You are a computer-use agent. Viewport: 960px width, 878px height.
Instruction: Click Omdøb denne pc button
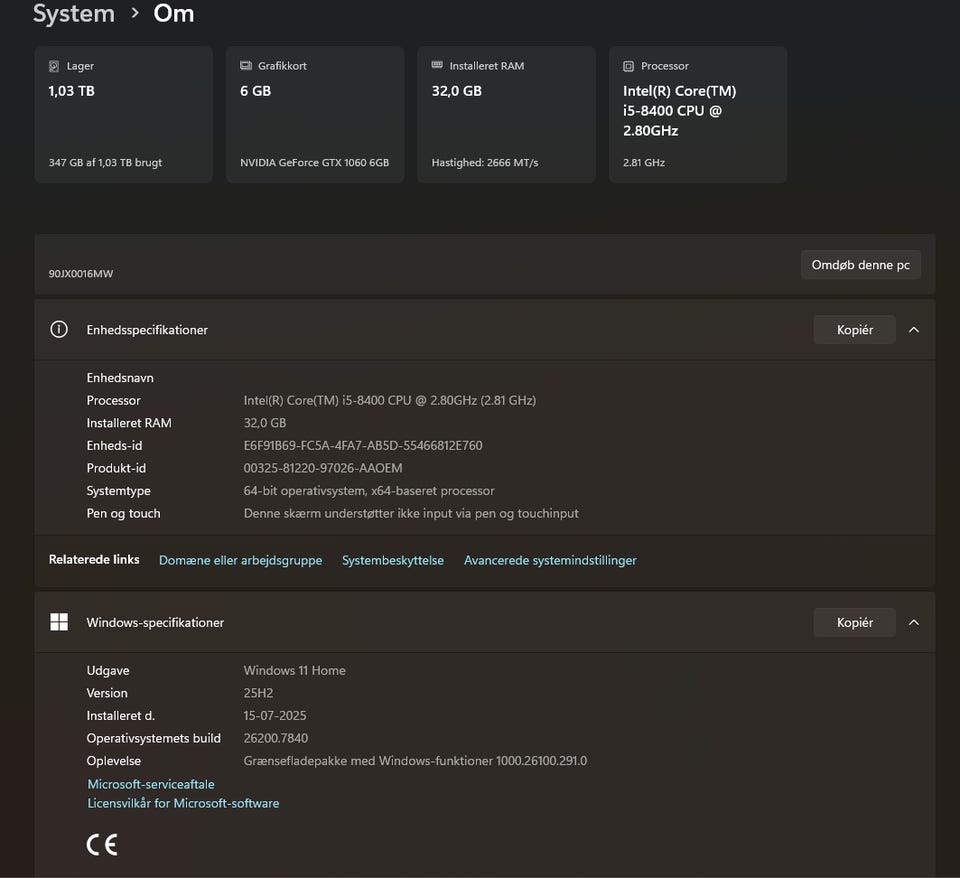point(860,265)
